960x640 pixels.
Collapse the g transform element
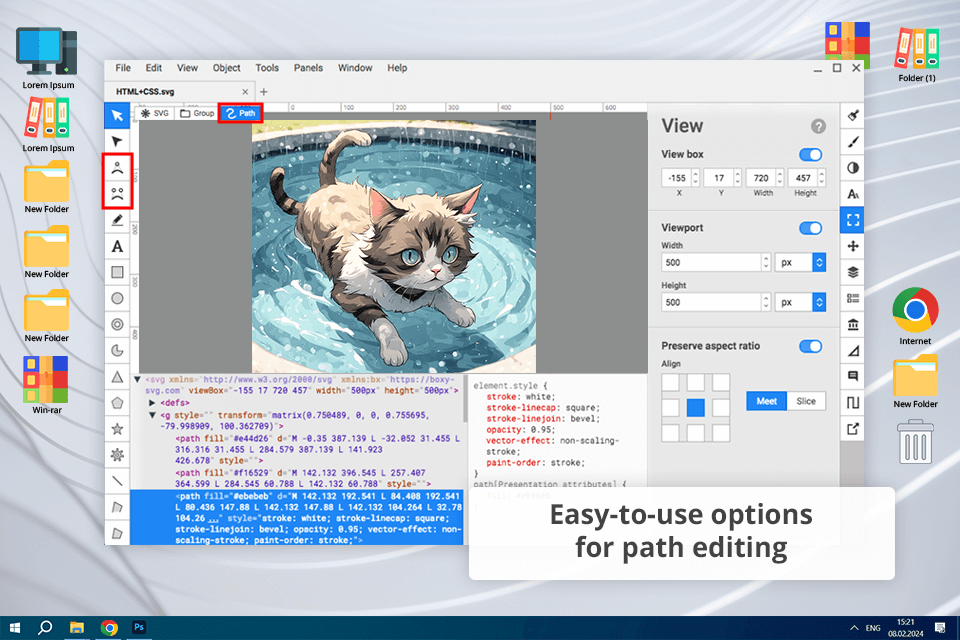[152, 415]
